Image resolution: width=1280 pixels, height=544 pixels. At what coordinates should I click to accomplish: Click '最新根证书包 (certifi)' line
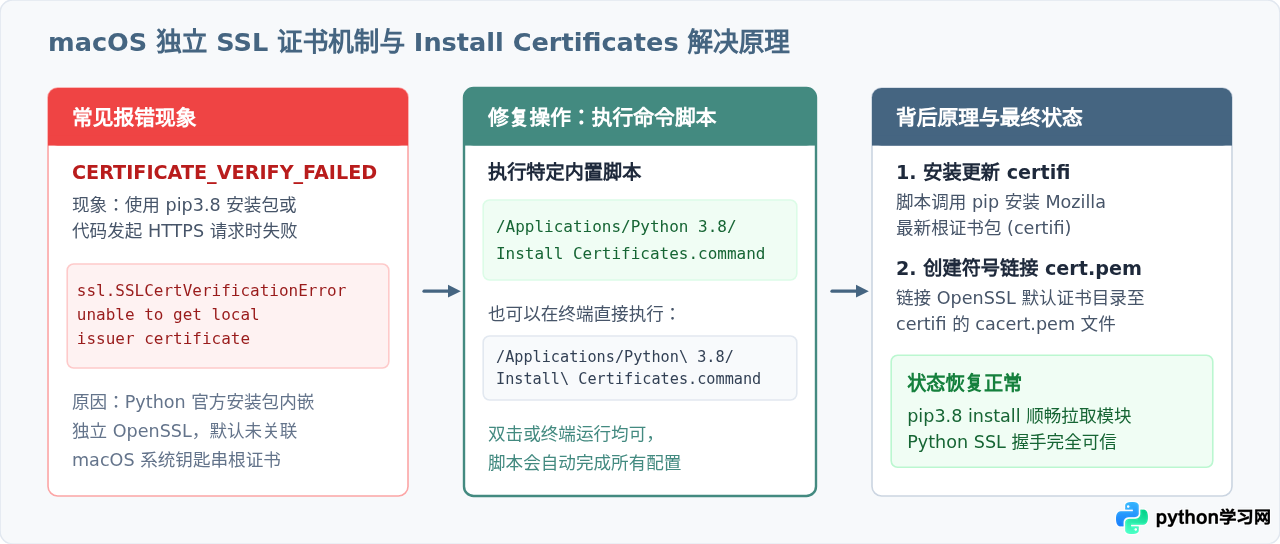(x=984, y=228)
